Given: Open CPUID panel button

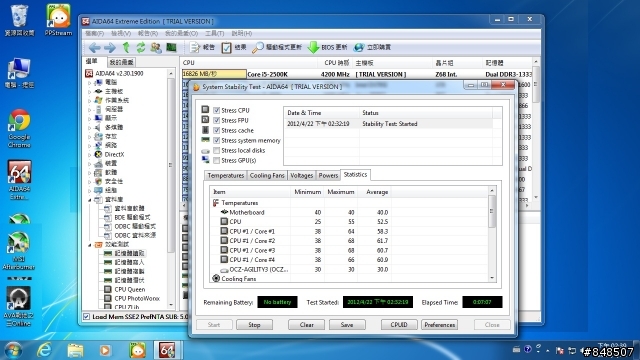Looking at the screenshot, I should click(x=399, y=325).
